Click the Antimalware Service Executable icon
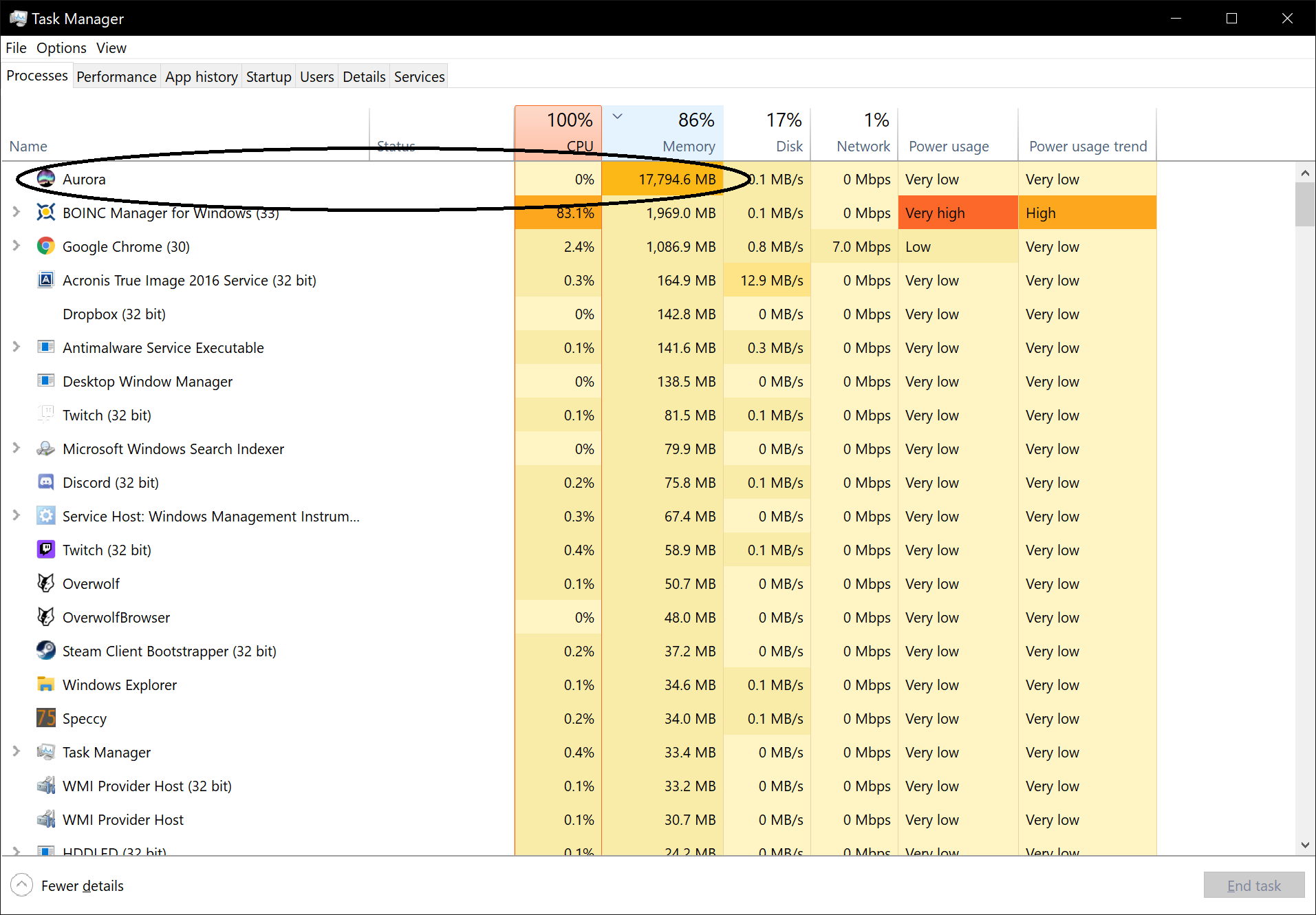 pyautogui.click(x=46, y=347)
